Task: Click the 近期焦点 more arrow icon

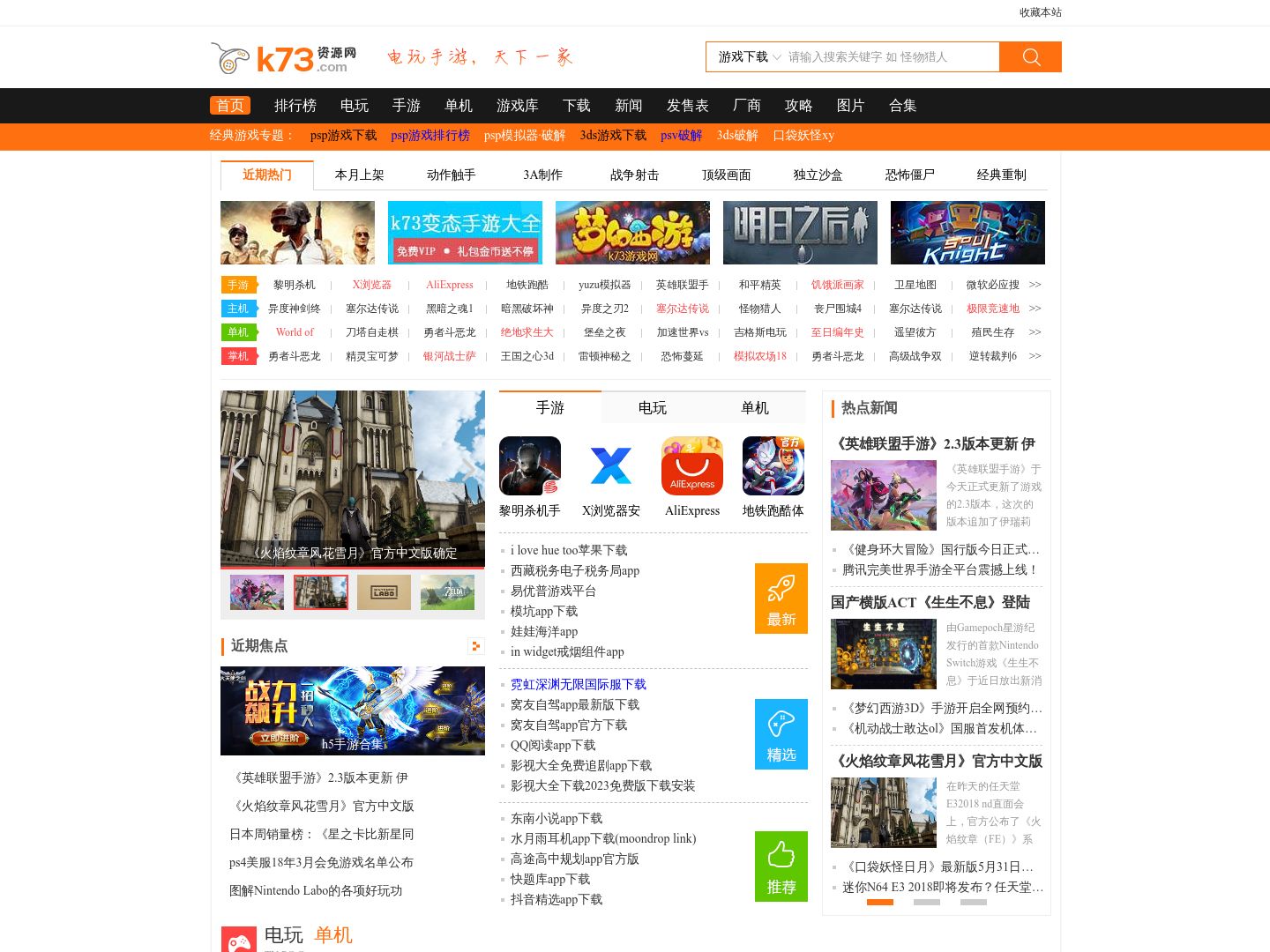Action: click(476, 646)
